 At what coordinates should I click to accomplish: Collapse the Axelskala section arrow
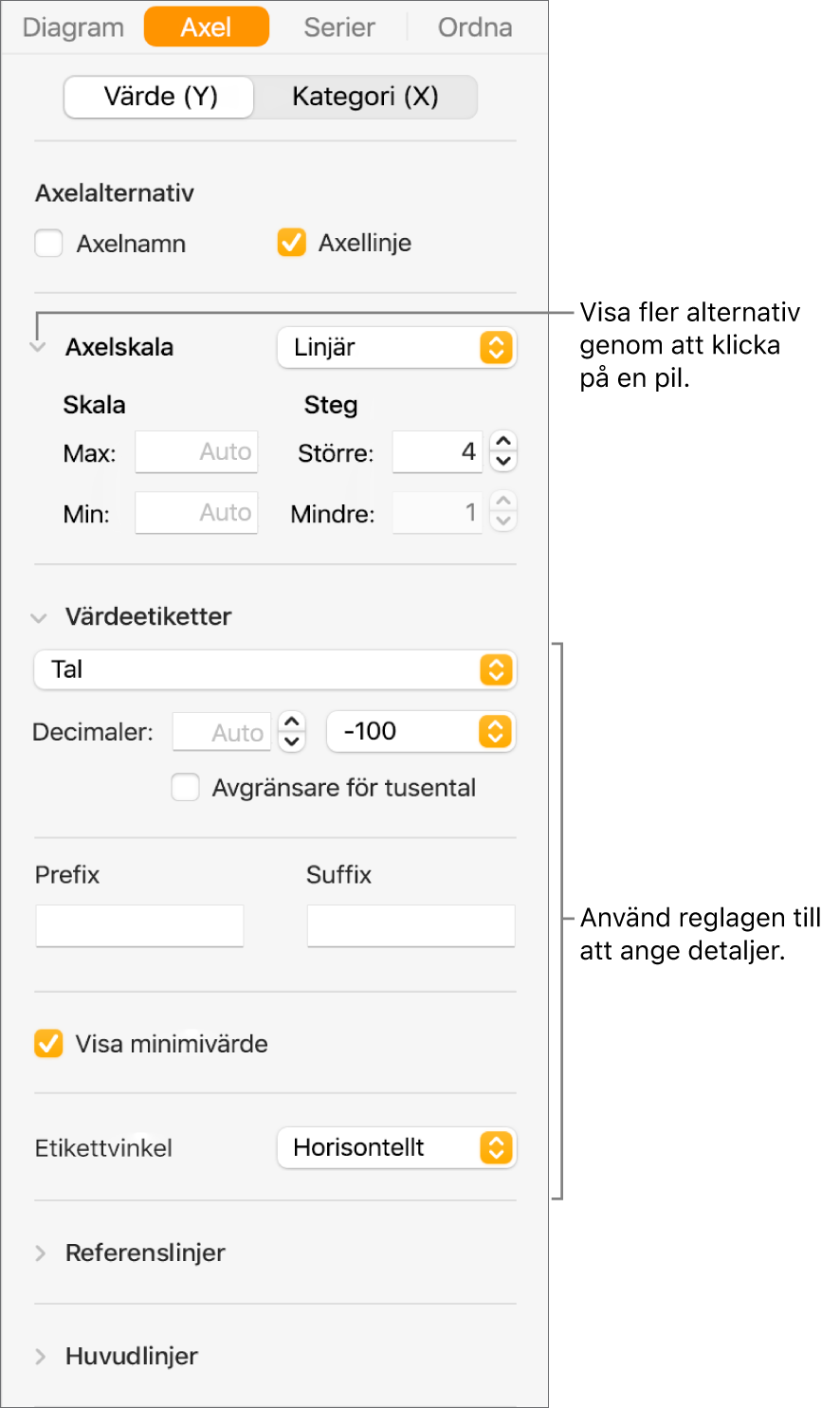tap(38, 348)
